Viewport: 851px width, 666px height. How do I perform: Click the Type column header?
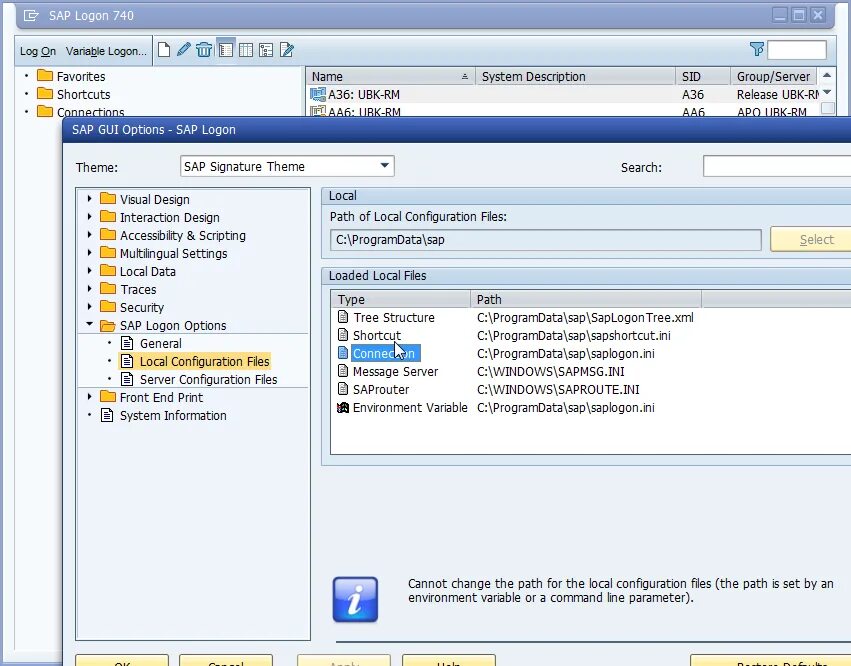click(401, 299)
